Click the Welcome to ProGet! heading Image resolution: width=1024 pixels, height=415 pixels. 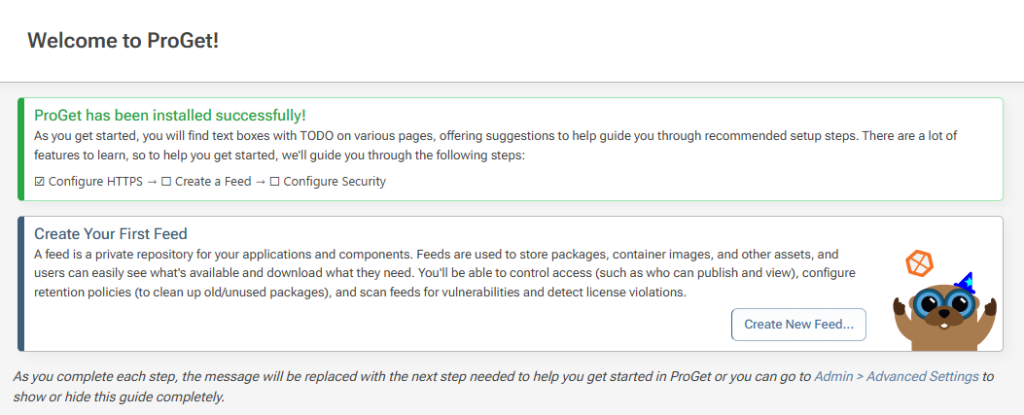click(x=123, y=41)
